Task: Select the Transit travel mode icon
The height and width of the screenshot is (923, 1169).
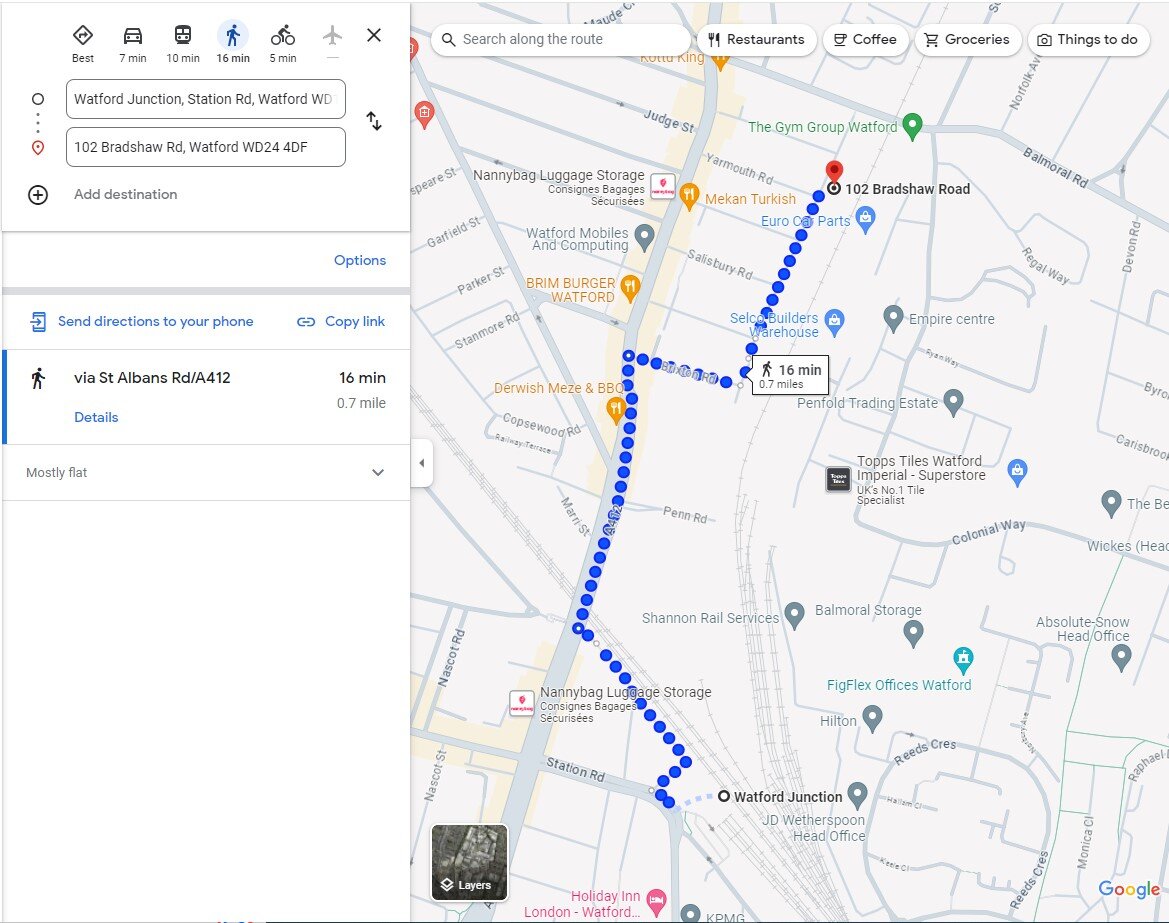Action: [183, 37]
